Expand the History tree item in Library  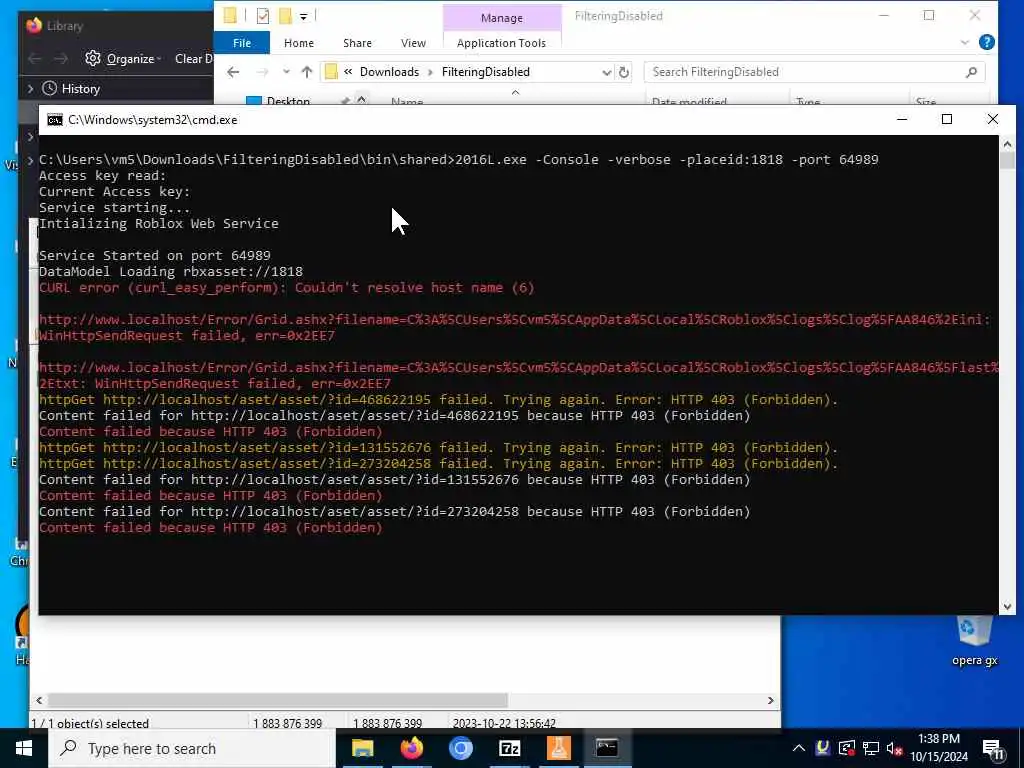click(30, 88)
